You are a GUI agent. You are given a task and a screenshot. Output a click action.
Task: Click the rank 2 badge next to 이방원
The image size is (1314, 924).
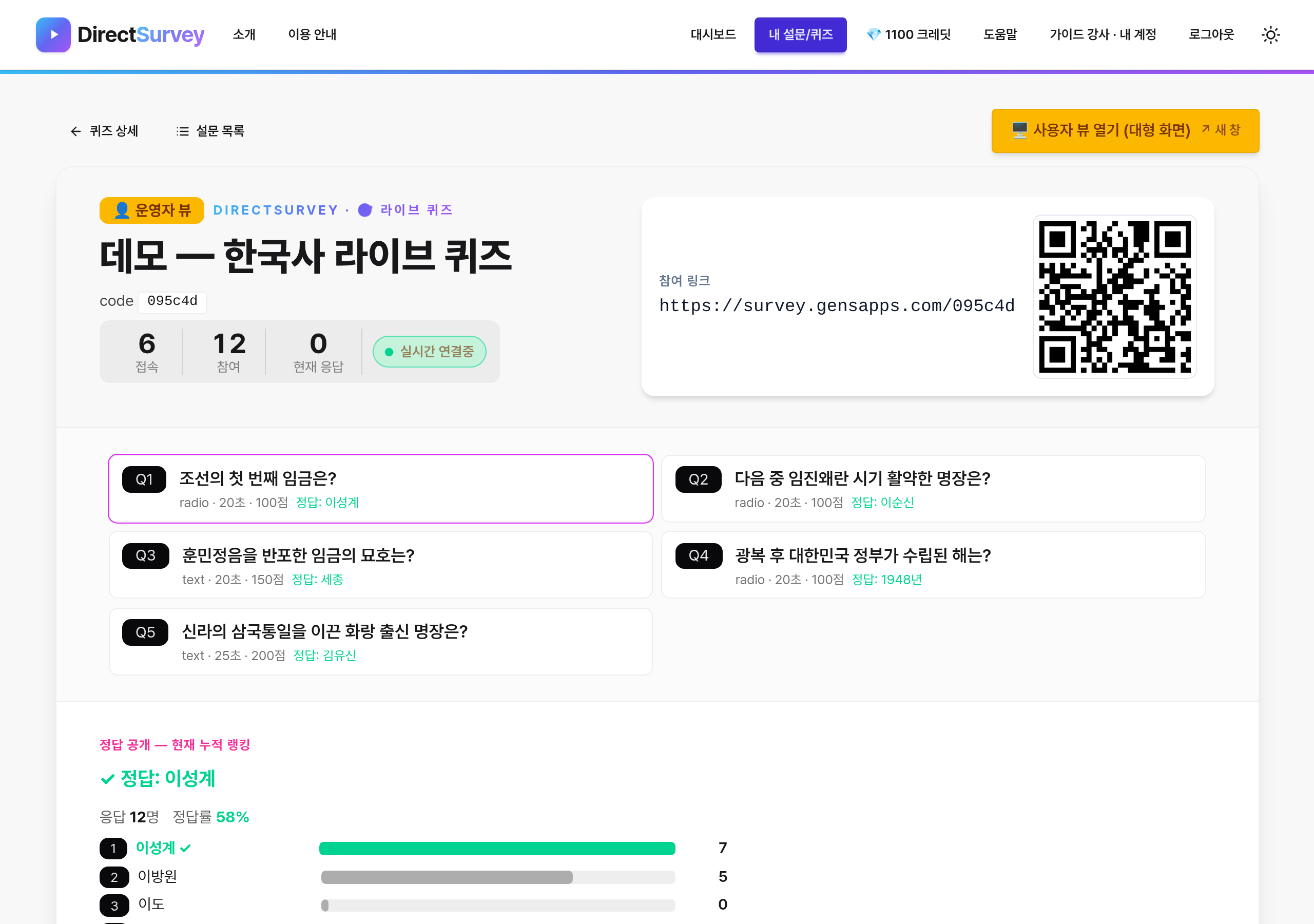(114, 876)
